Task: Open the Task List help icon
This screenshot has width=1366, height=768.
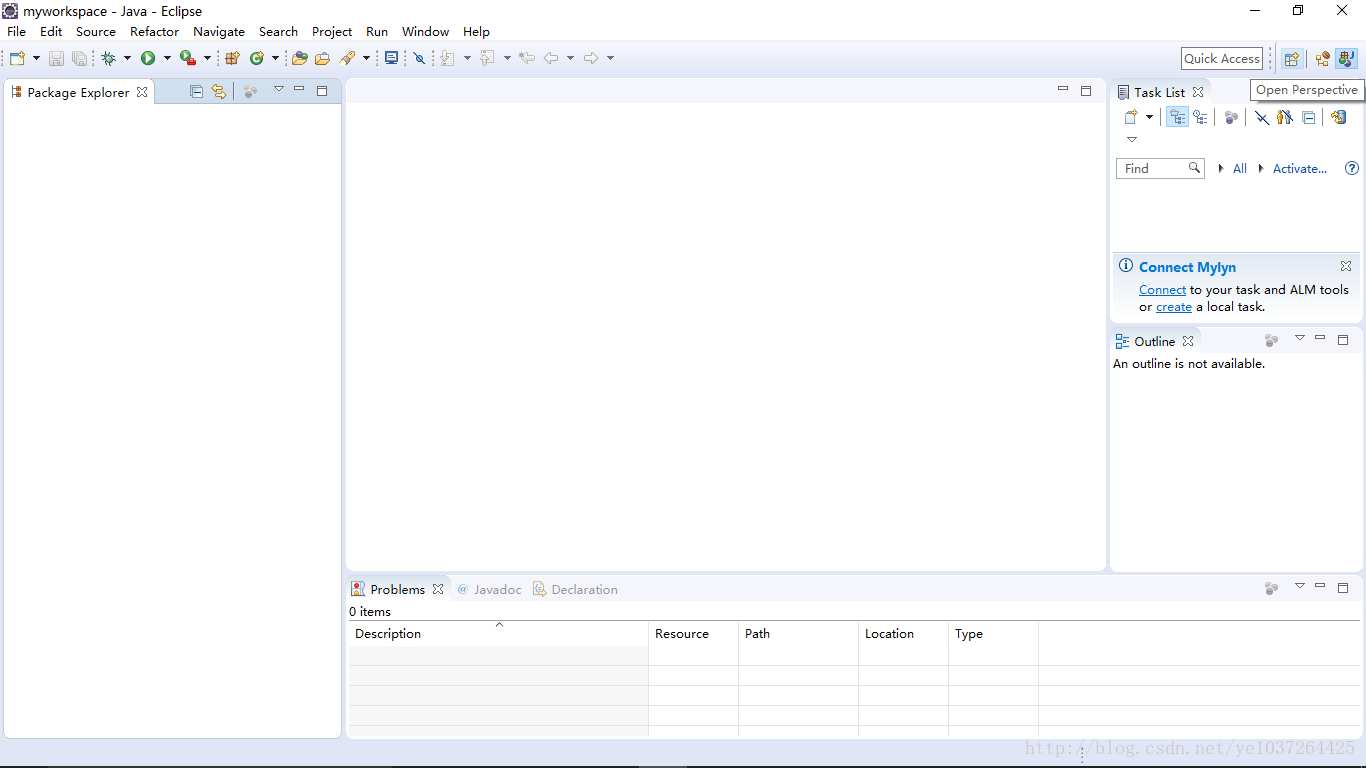Action: pos(1352,168)
